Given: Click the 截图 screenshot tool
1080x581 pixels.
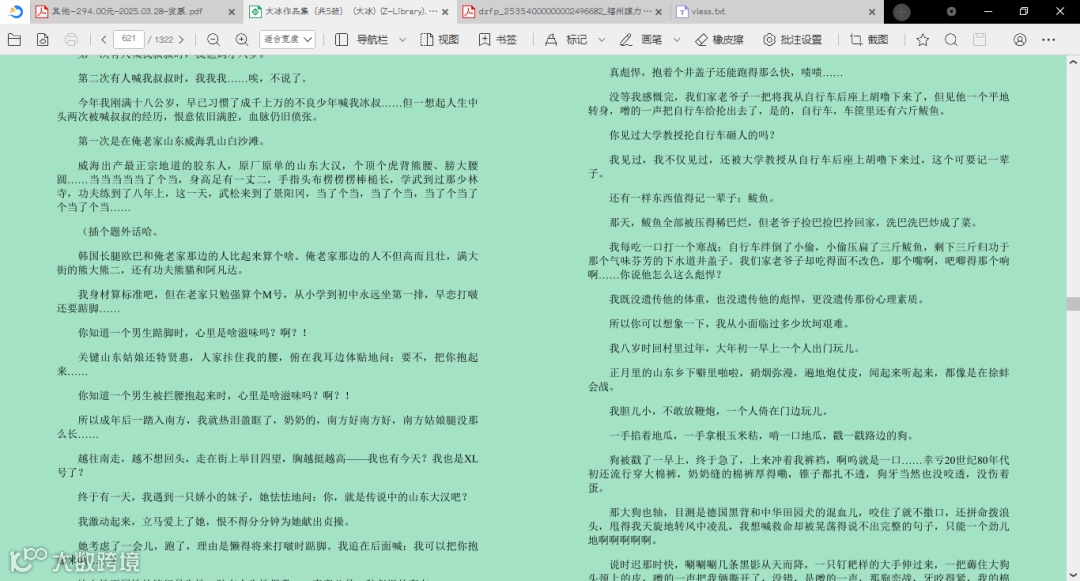Looking at the screenshot, I should click(869, 40).
